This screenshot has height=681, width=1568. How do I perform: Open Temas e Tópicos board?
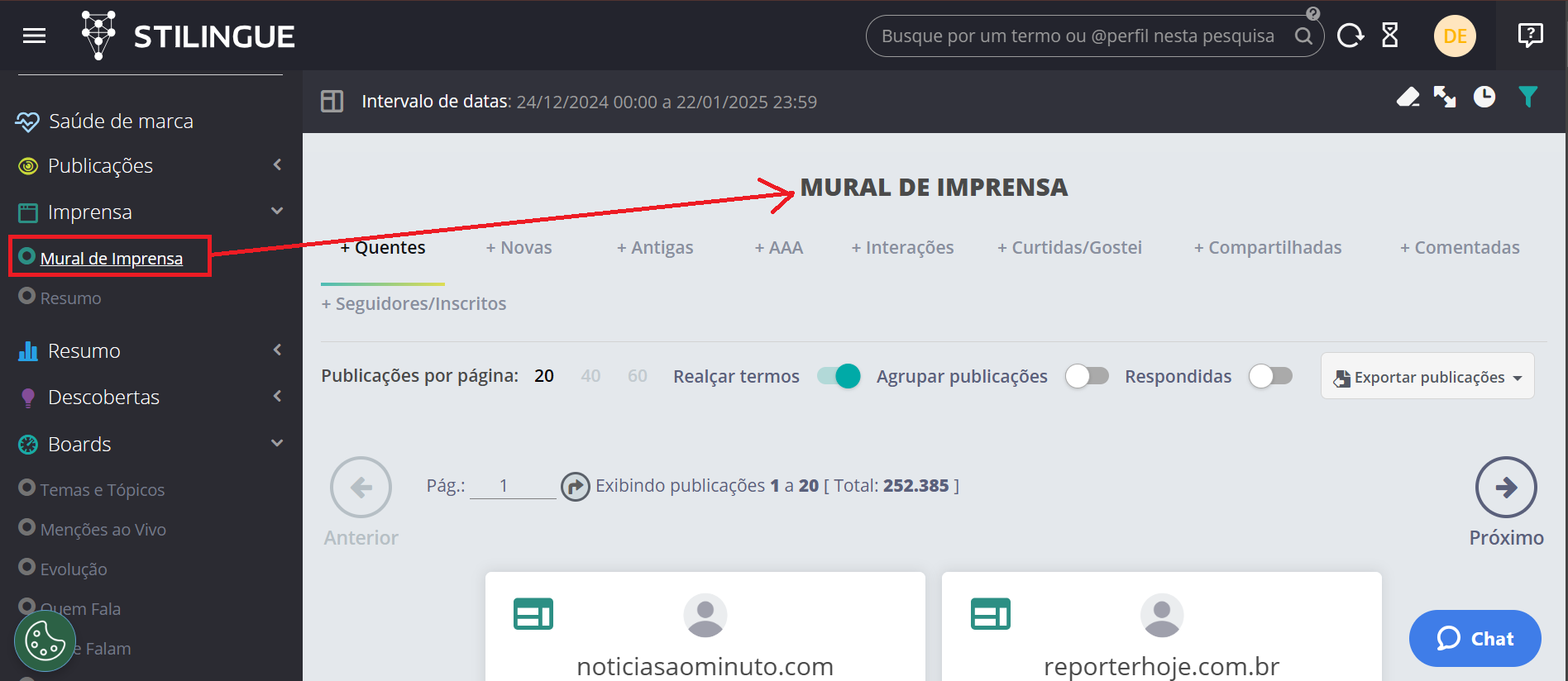103,490
